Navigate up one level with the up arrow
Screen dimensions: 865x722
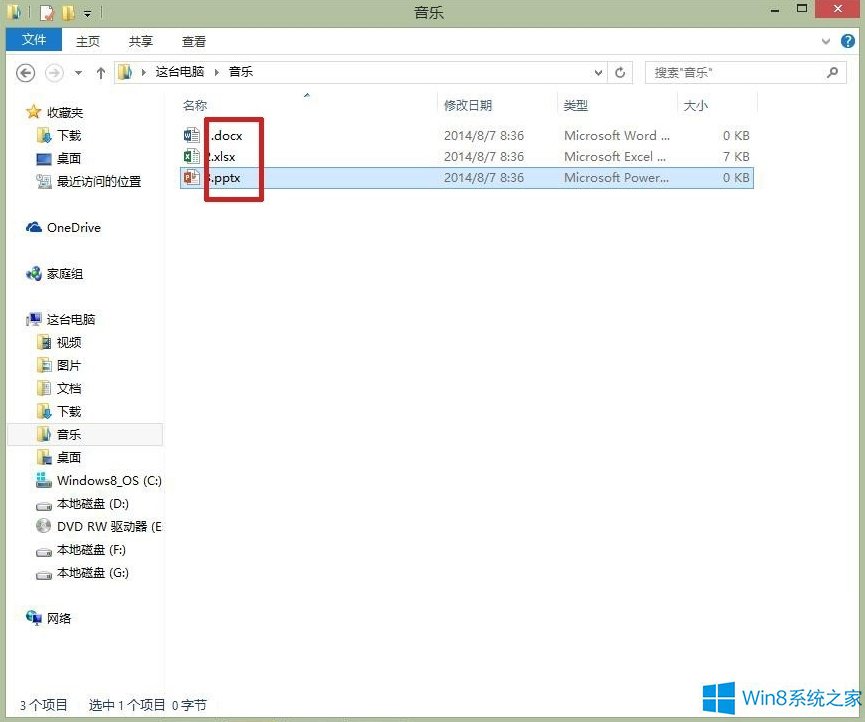103,72
